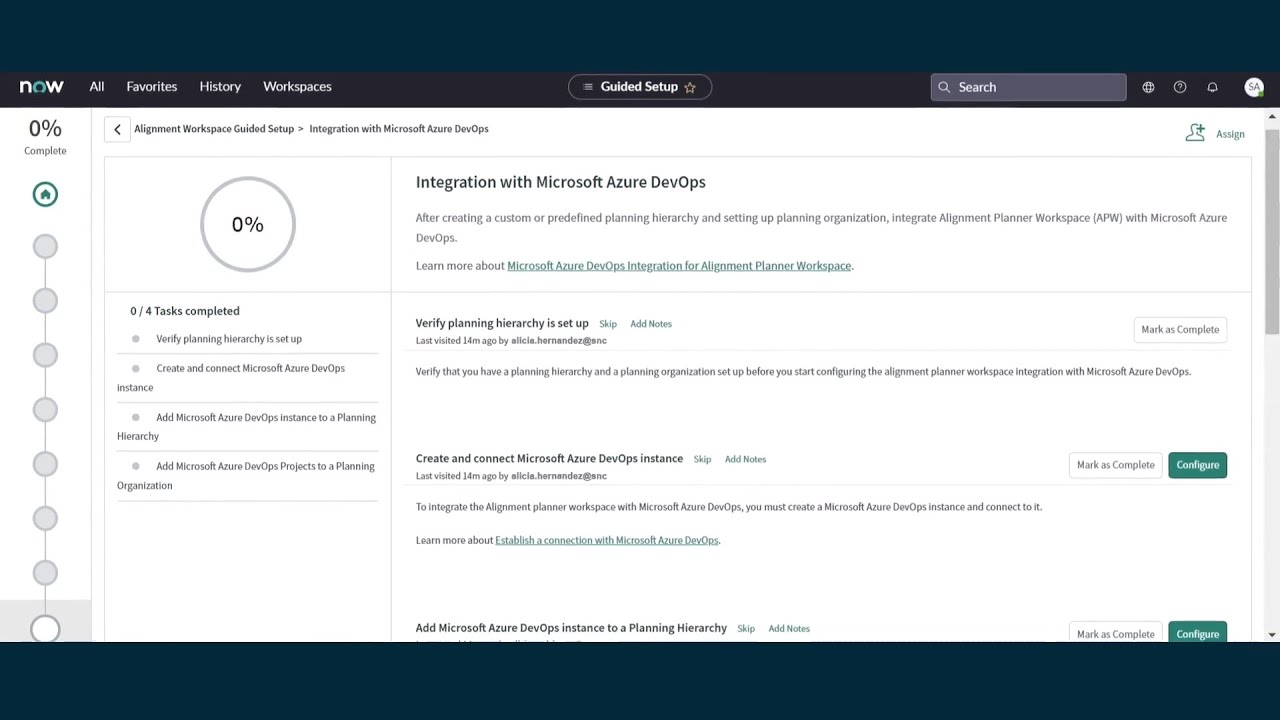This screenshot has height=720, width=1280.
Task: Skip the Verify planning hierarchy task
Action: [x=608, y=324]
